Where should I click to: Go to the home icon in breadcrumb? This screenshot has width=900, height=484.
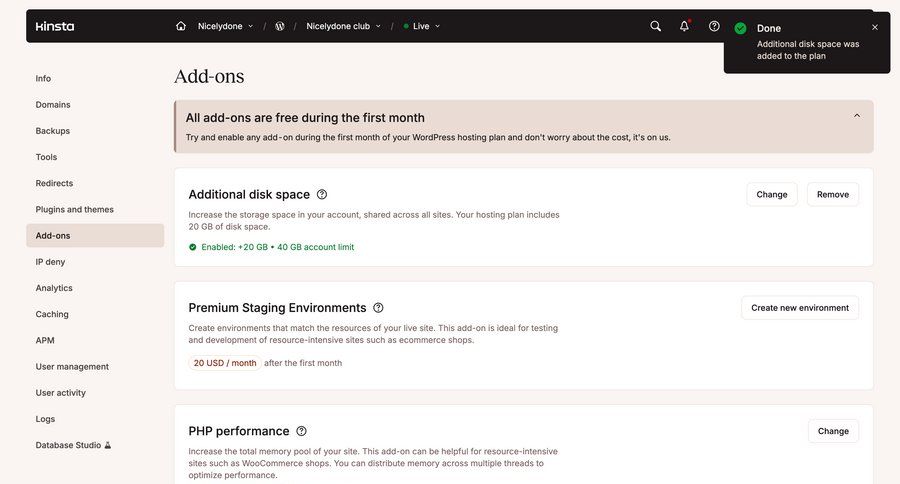[x=181, y=26]
